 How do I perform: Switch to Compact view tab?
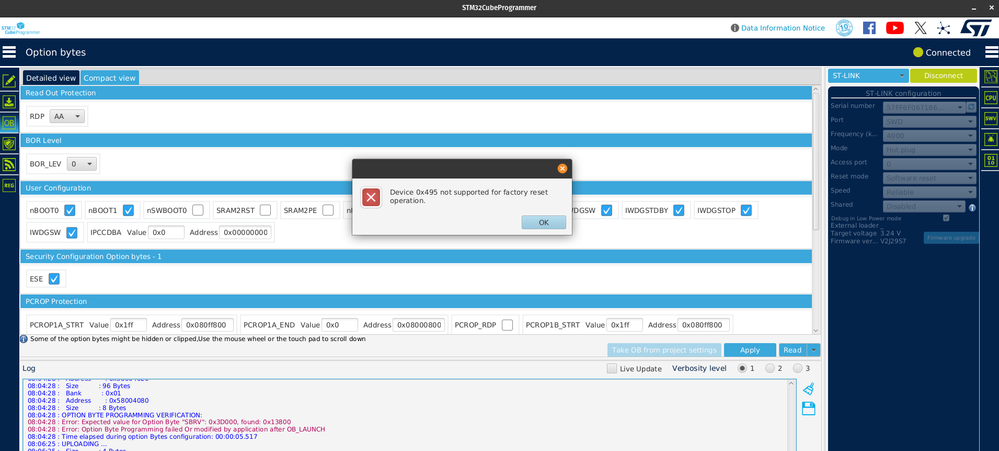click(x=110, y=78)
